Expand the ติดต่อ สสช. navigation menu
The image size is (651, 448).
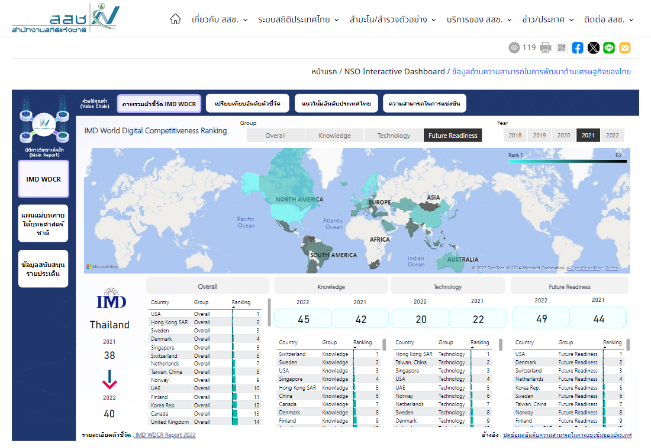[x=609, y=20]
